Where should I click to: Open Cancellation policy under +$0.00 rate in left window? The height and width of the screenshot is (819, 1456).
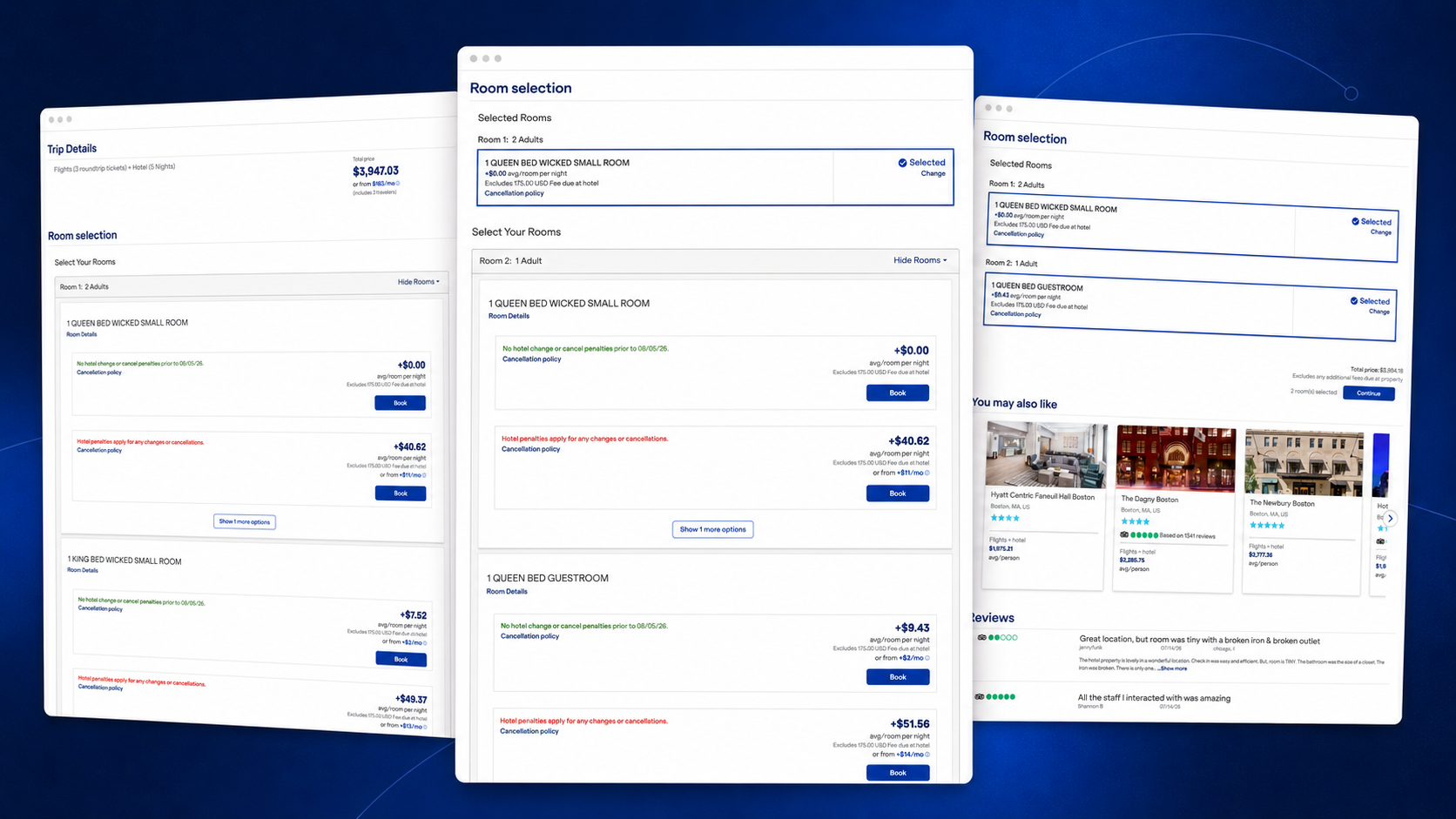click(99, 373)
